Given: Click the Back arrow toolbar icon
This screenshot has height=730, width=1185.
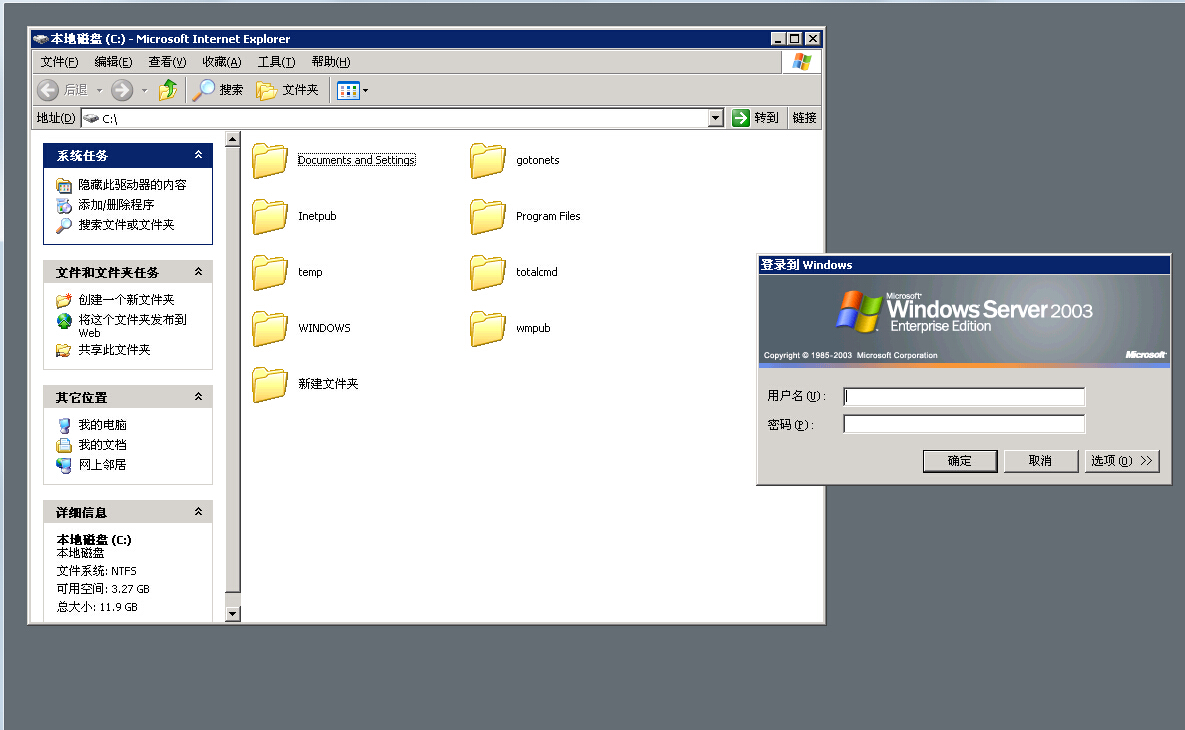Looking at the screenshot, I should (48, 90).
